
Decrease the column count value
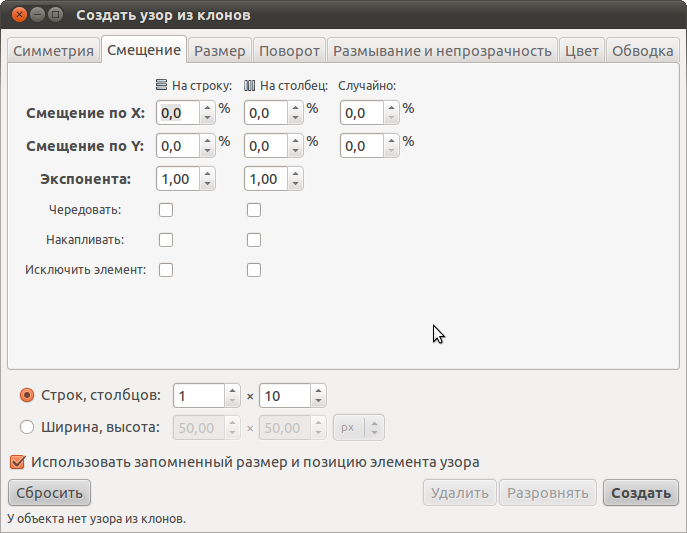pyautogui.click(x=318, y=402)
